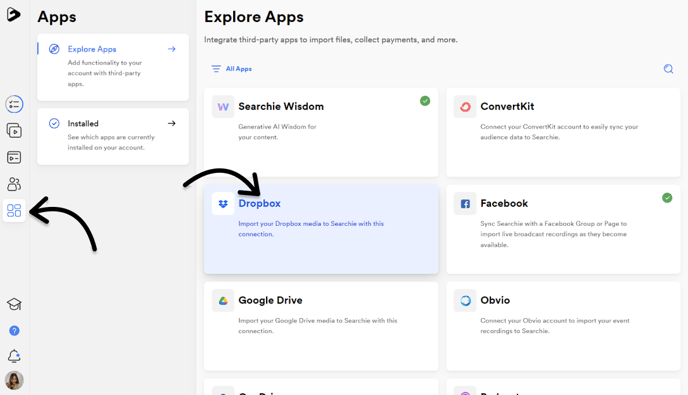Select Installed in the Apps panel
The height and width of the screenshot is (395, 688).
tap(113, 136)
